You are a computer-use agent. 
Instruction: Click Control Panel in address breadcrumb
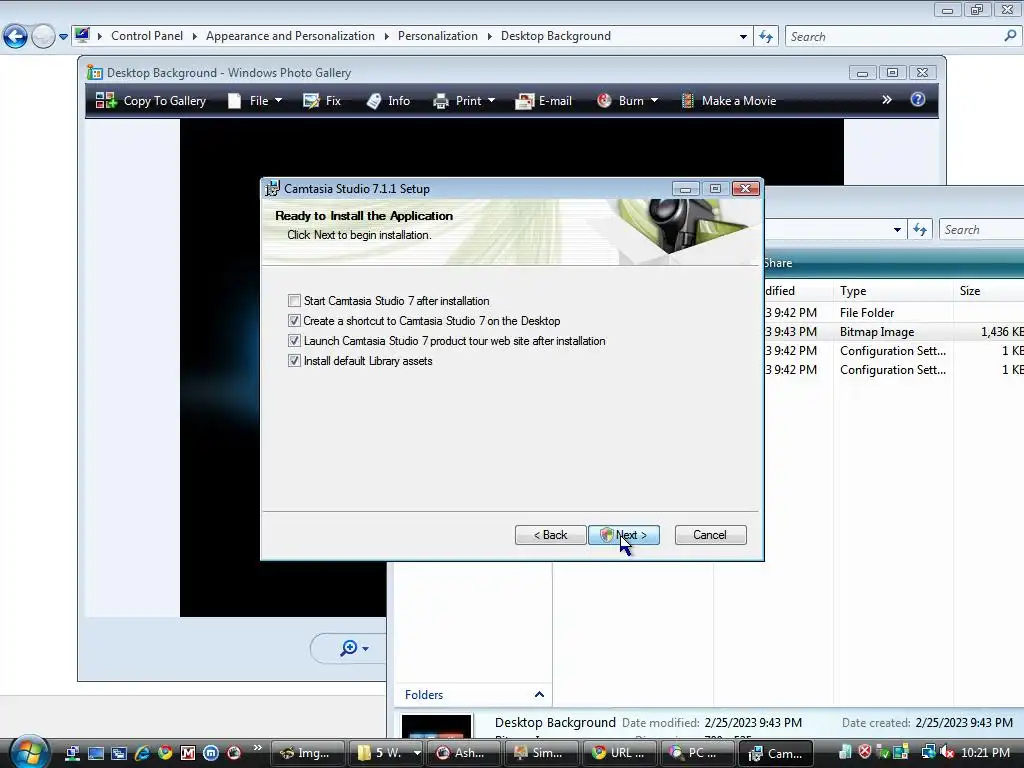coord(147,36)
